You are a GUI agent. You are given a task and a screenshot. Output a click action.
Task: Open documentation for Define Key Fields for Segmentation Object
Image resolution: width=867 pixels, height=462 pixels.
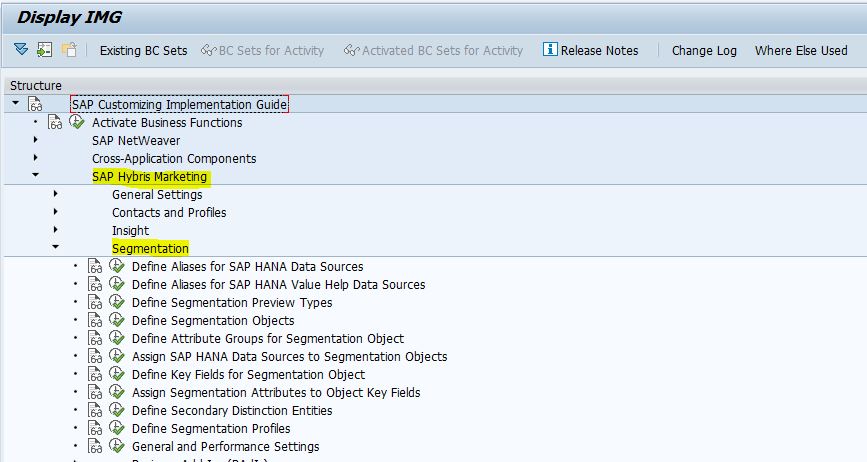point(95,374)
